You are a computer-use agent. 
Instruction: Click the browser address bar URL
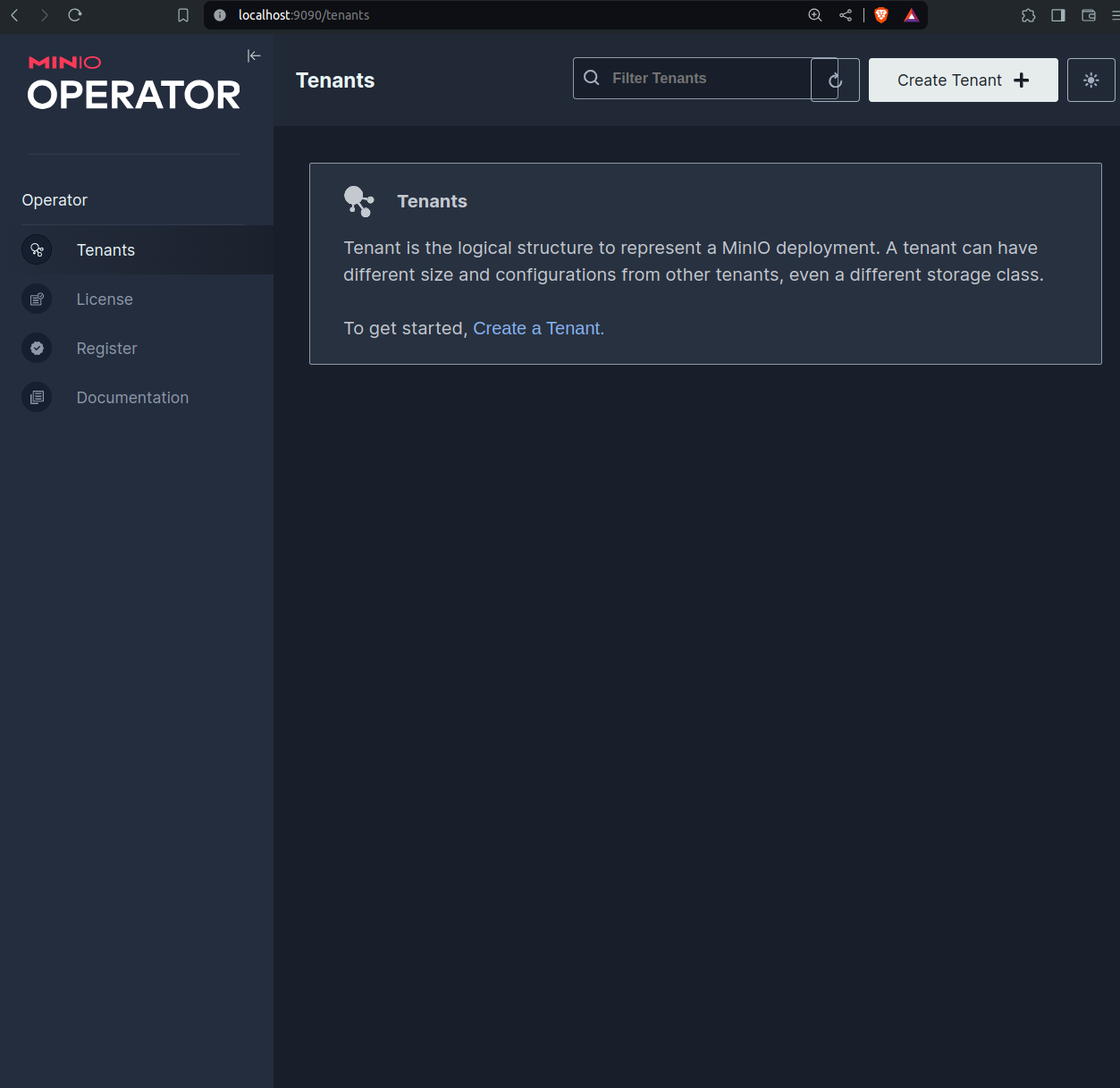click(304, 15)
